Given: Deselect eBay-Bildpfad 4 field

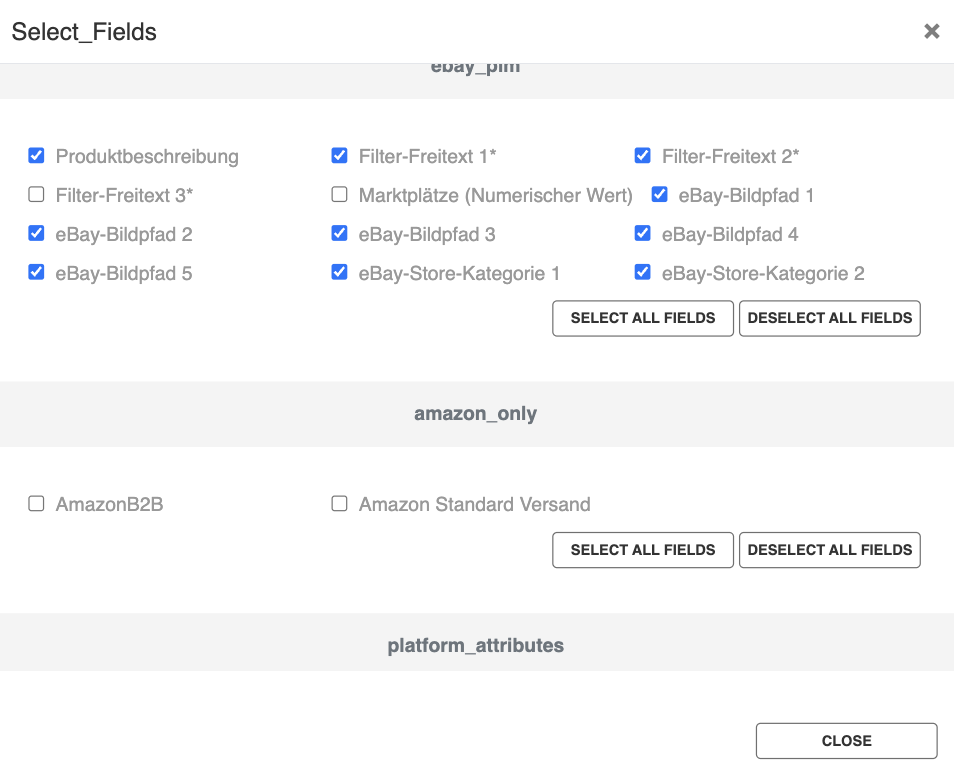Looking at the screenshot, I should coord(642,234).
